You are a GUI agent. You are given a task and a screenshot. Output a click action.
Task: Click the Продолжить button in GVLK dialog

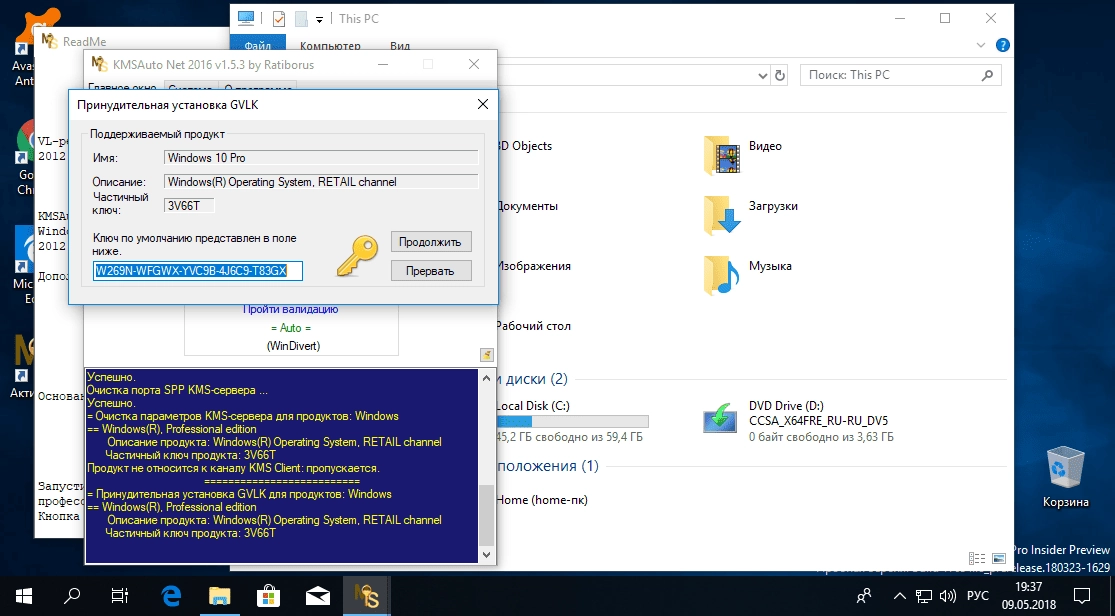click(x=430, y=242)
